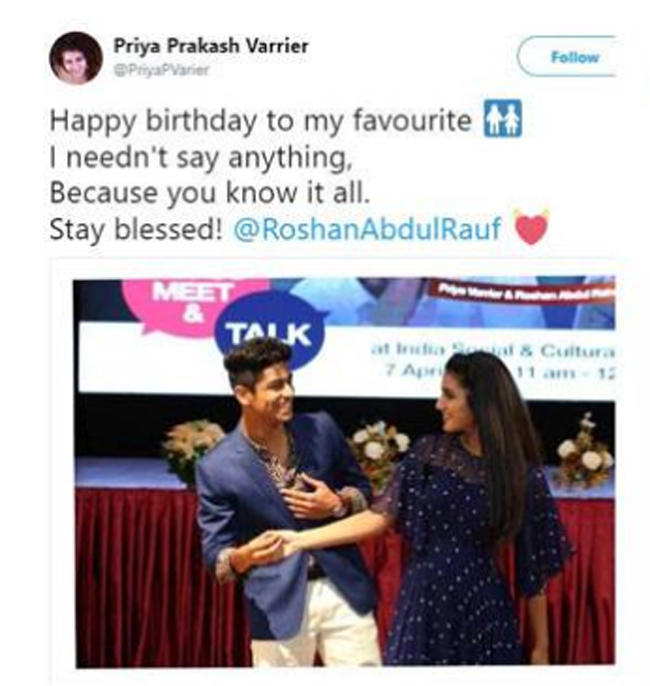Click the 'at India Social & Cultural' banner text
650x686 pixels.
(493, 350)
